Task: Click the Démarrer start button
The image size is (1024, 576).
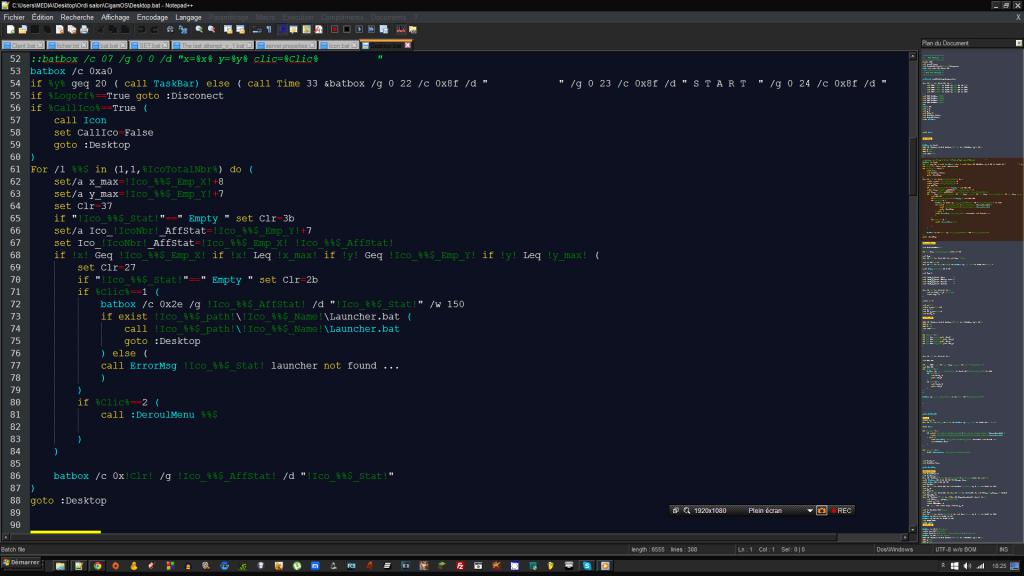Action: (22, 563)
